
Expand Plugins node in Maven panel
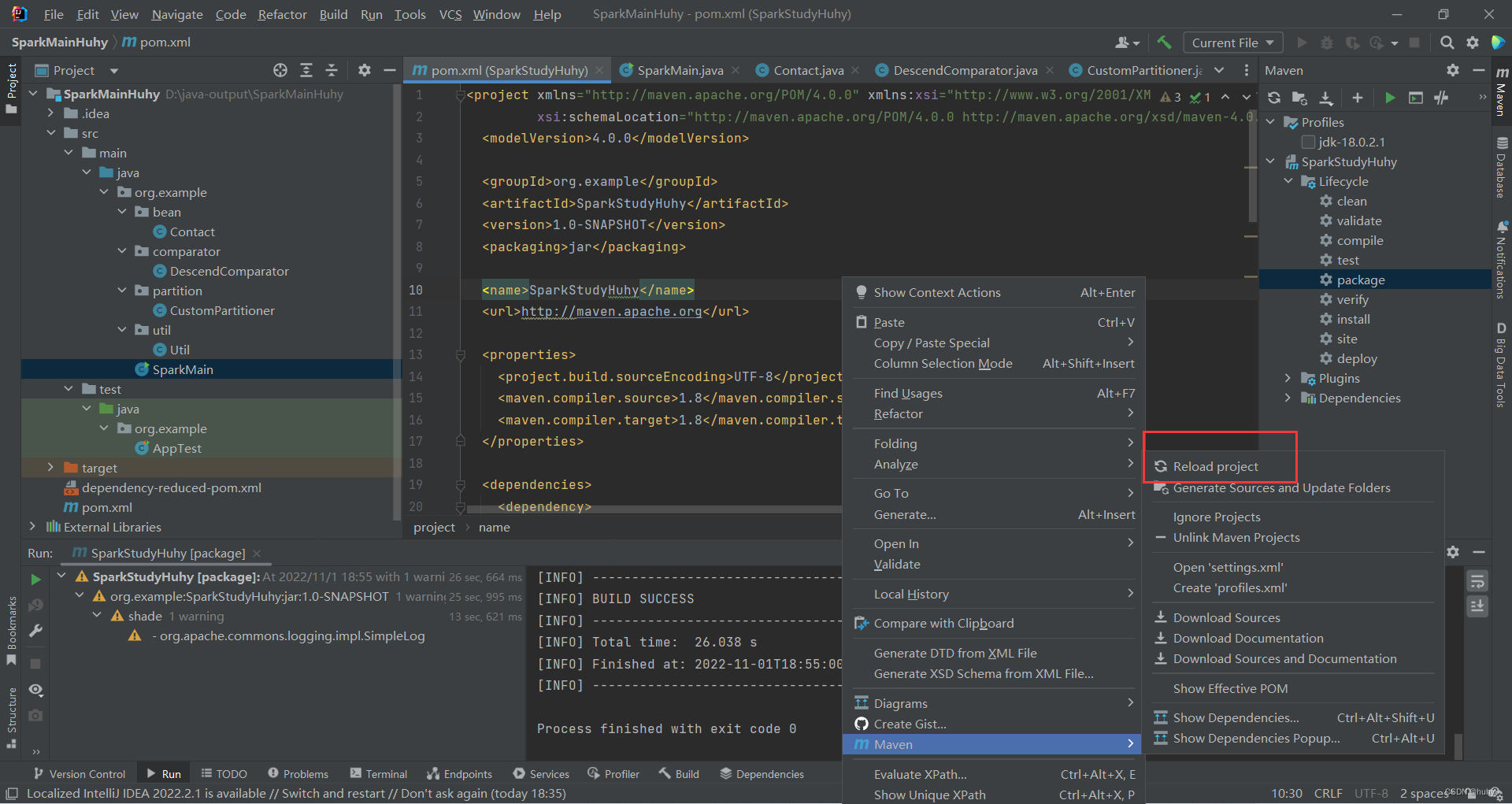1288,378
